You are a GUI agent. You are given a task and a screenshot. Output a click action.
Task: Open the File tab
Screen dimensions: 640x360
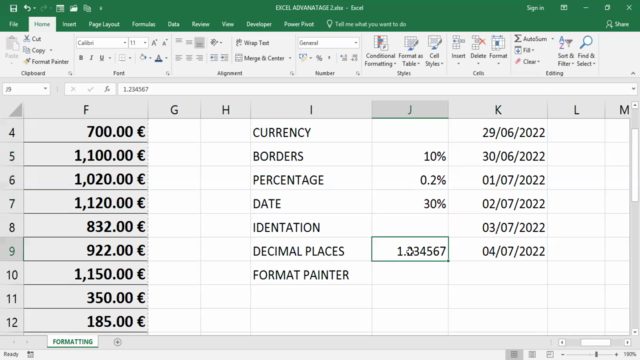(x=13, y=24)
